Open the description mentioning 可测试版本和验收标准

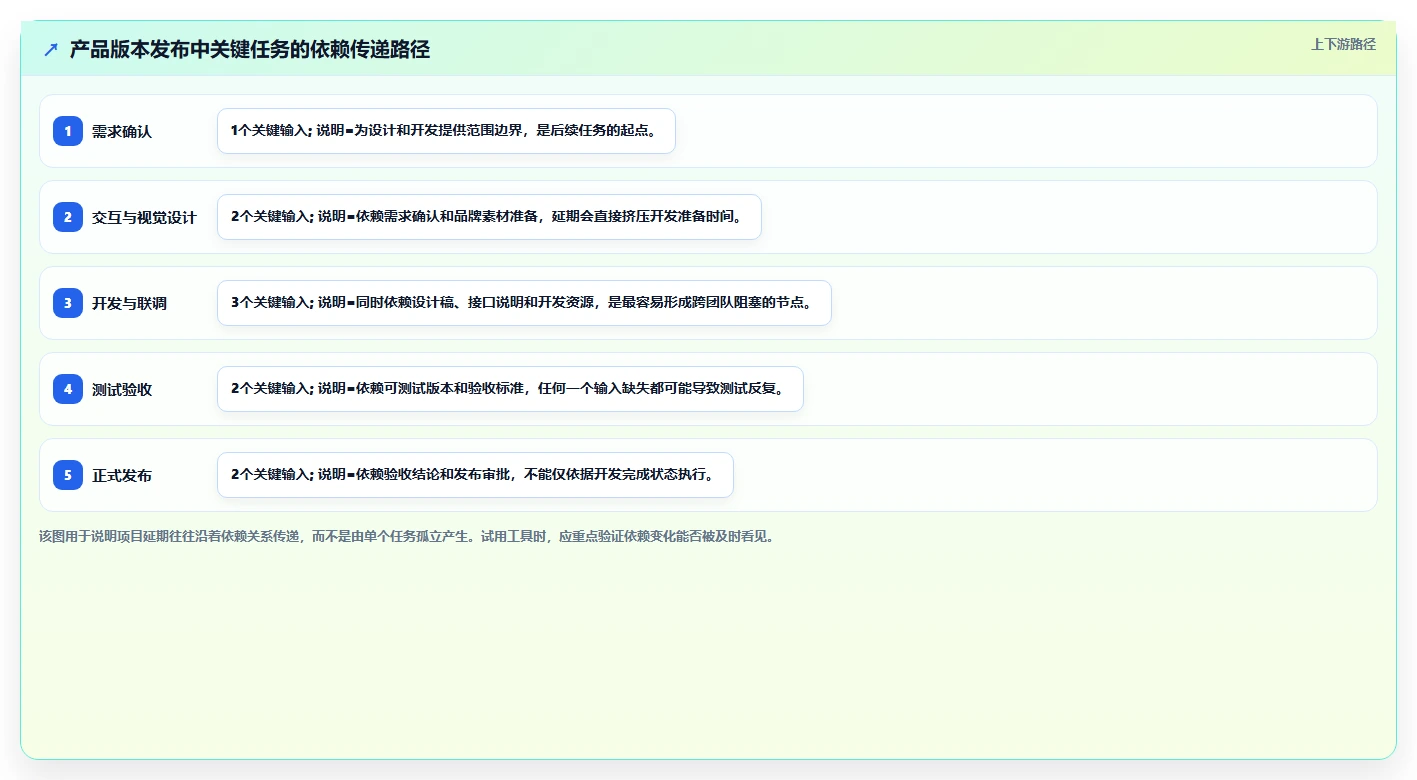(x=510, y=389)
